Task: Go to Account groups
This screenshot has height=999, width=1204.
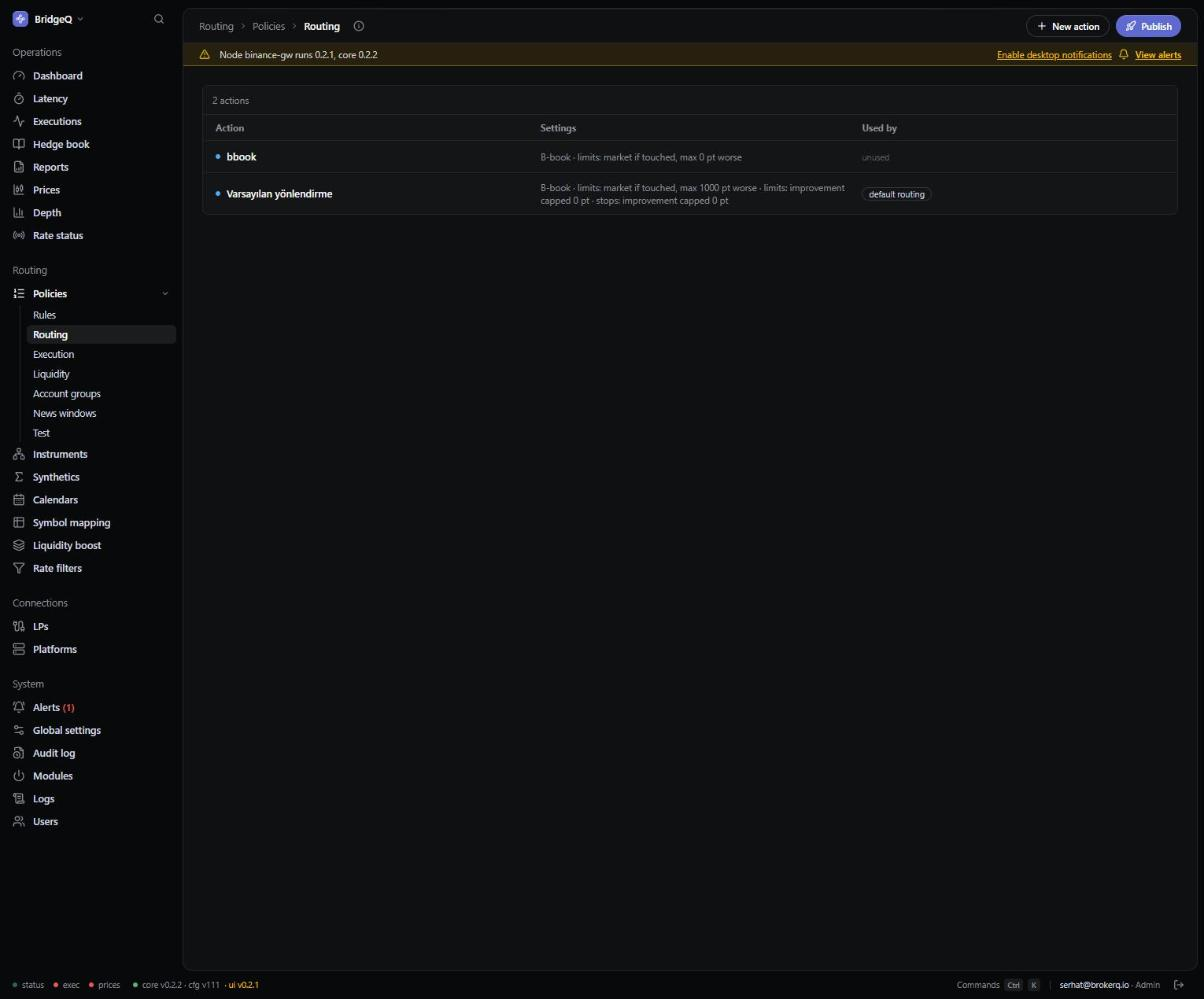Action: click(x=66, y=394)
